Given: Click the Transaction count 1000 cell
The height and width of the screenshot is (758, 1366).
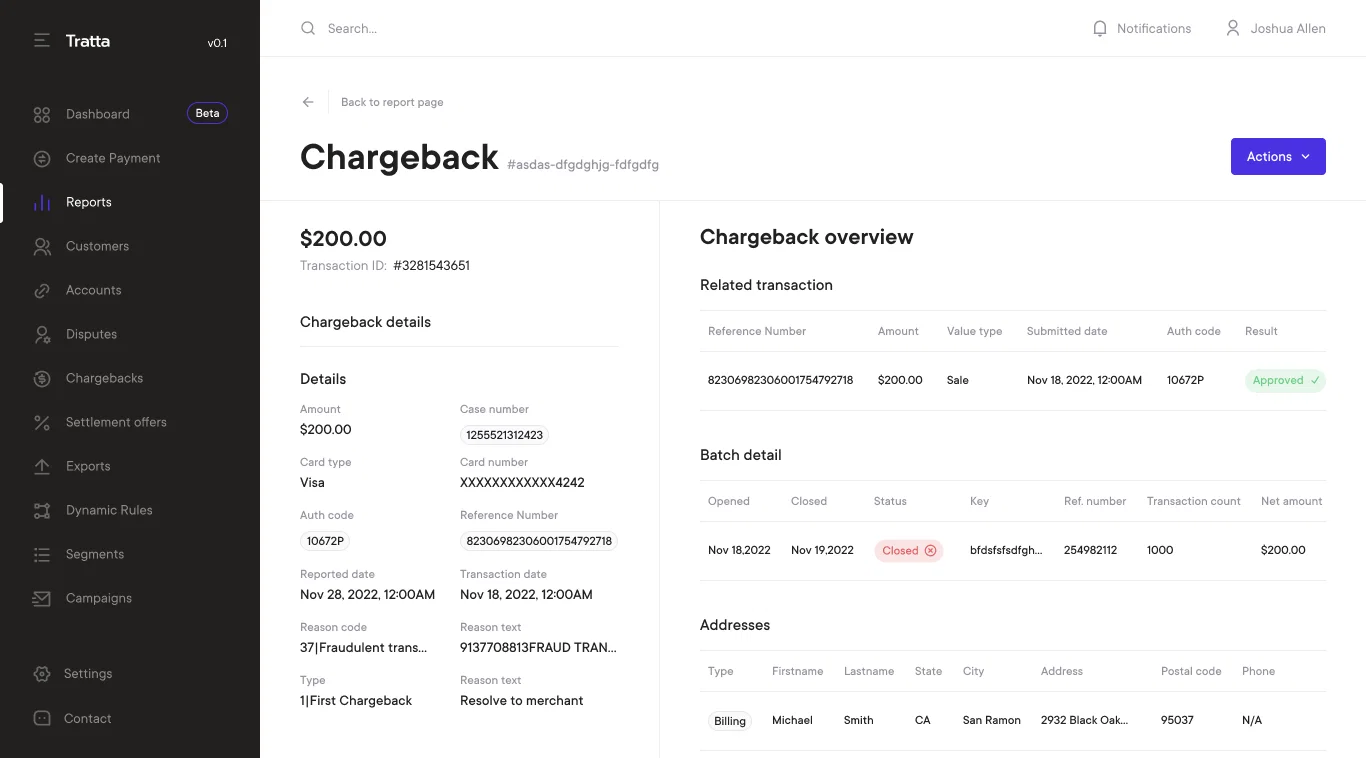Looking at the screenshot, I should point(1160,550).
